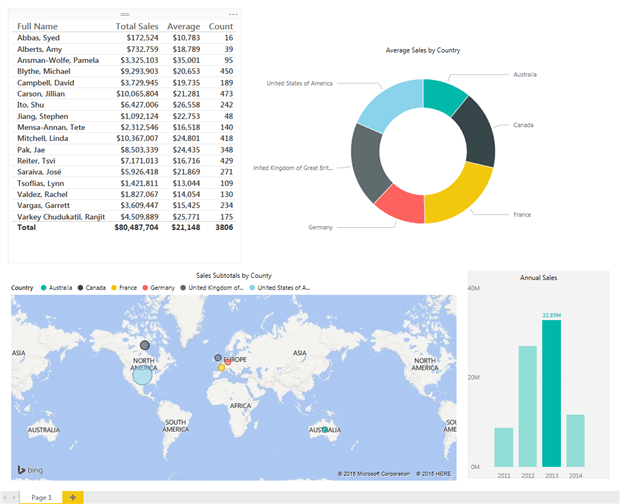Image resolution: width=620 pixels, height=504 pixels.
Task: Grab the table visual's drag handle
Action: (125, 14)
